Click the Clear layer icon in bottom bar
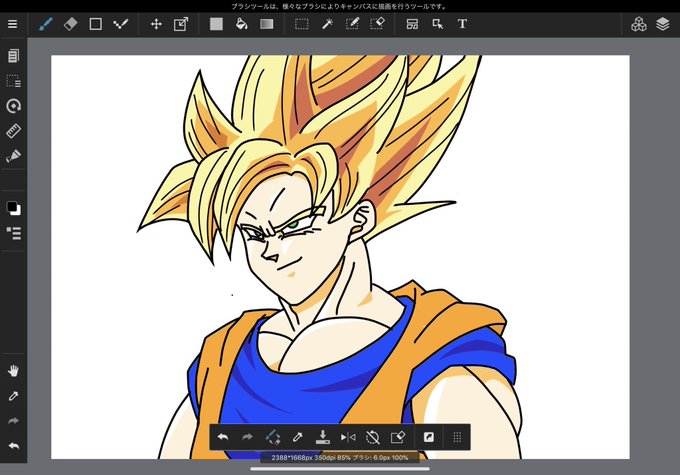The height and width of the screenshot is (475, 680). coord(398,437)
